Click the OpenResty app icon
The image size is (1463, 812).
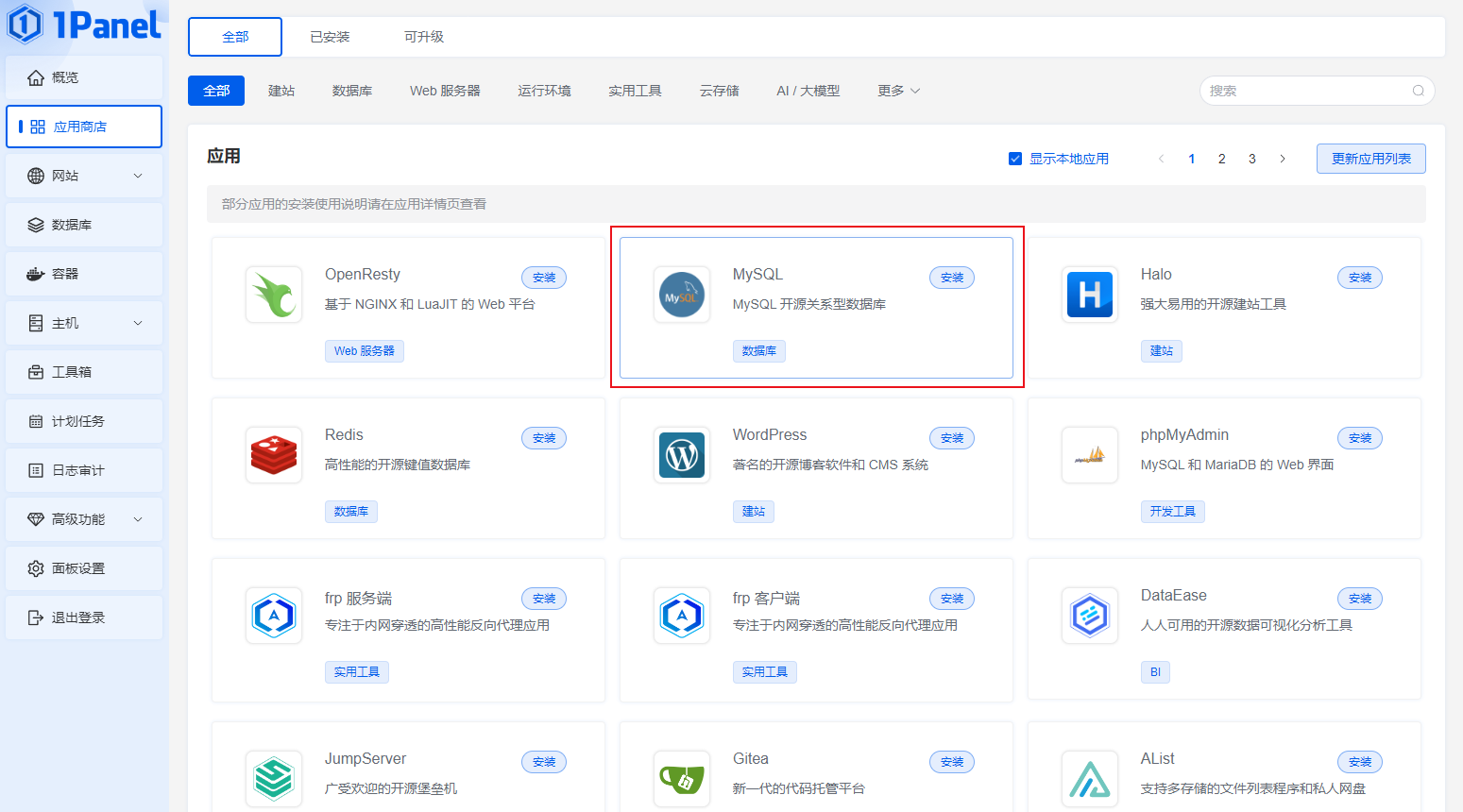coord(274,295)
